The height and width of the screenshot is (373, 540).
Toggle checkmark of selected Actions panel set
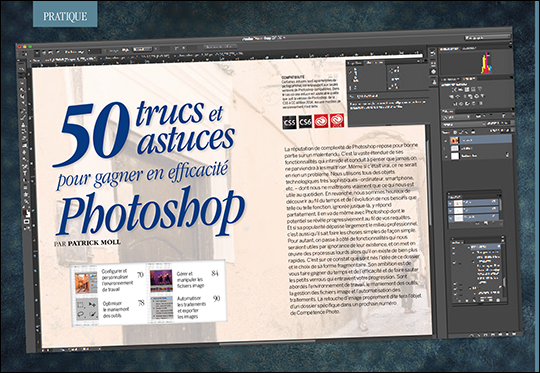[454, 247]
